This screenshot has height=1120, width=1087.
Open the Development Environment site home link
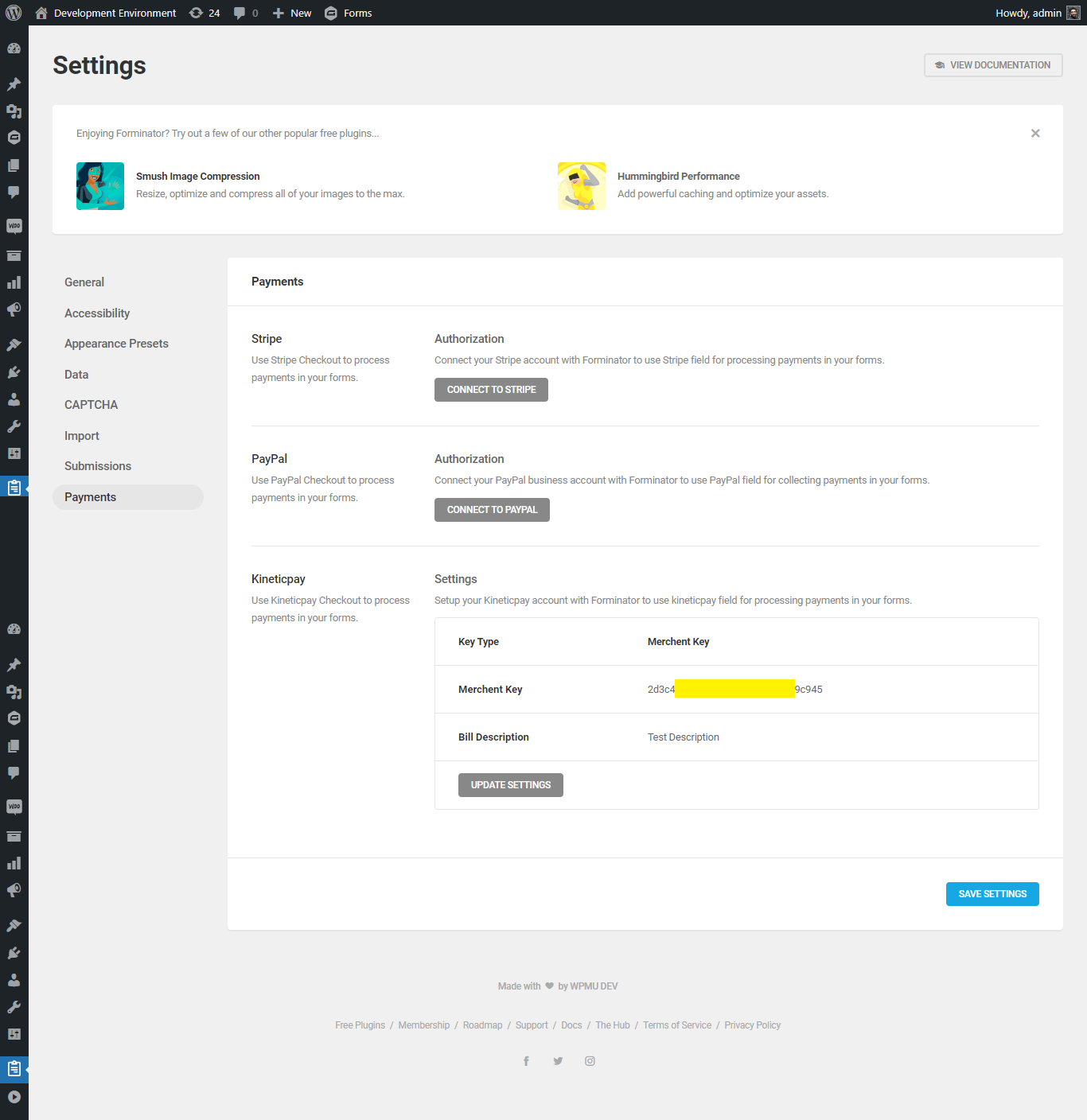point(106,13)
